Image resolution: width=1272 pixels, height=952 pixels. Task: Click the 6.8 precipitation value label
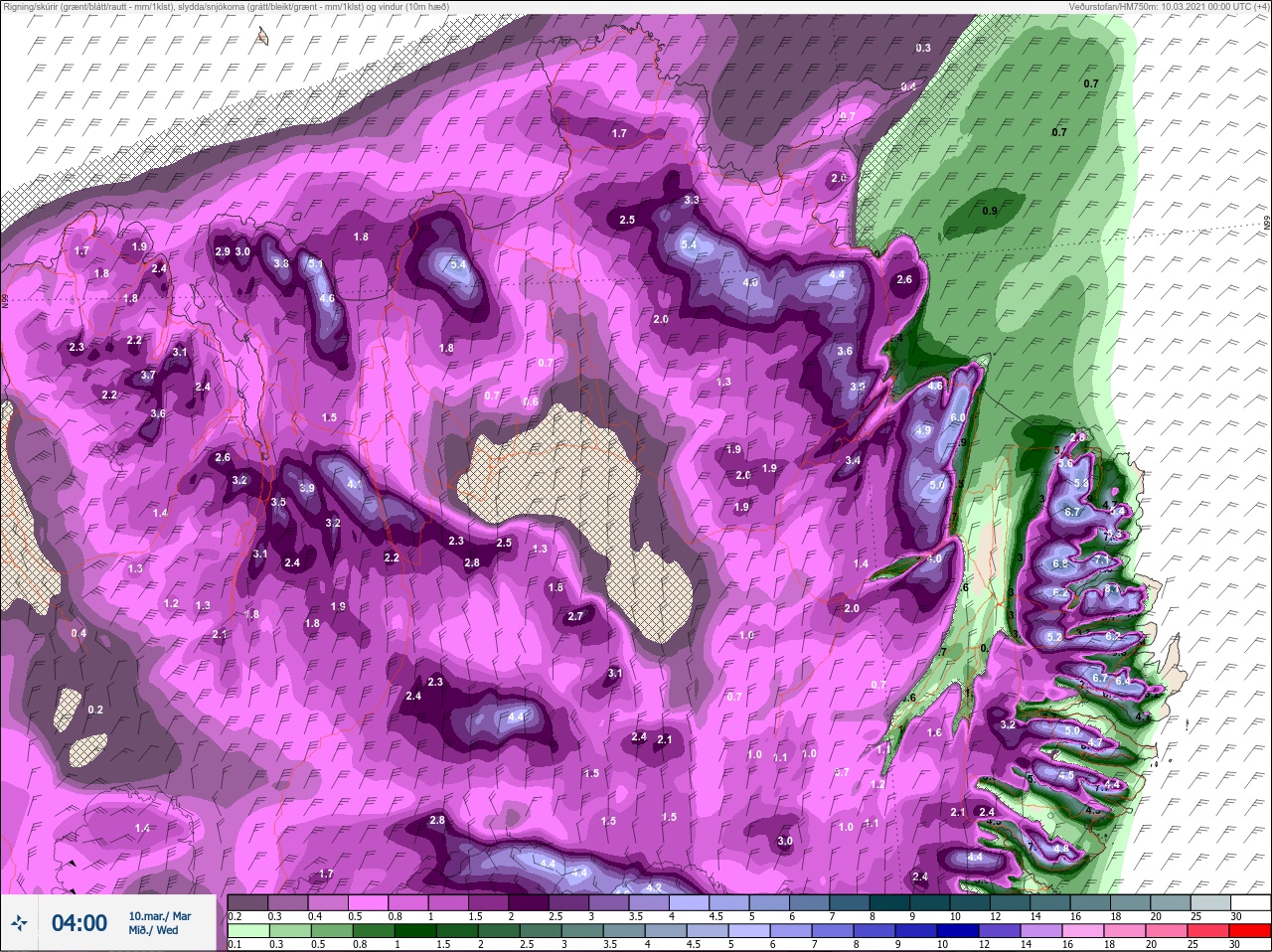[x=1060, y=564]
